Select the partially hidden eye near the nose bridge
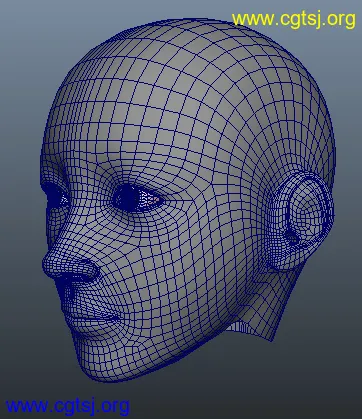This screenshot has width=362, height=419. [57, 197]
